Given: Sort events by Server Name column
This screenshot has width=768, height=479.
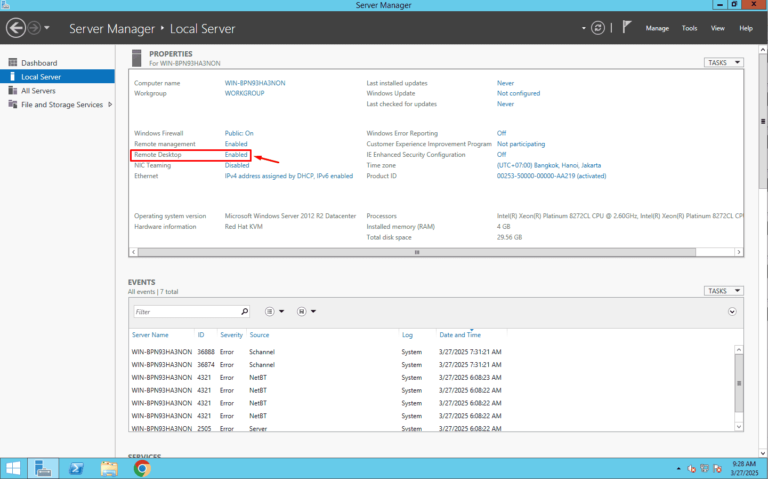Looking at the screenshot, I should tap(150, 335).
